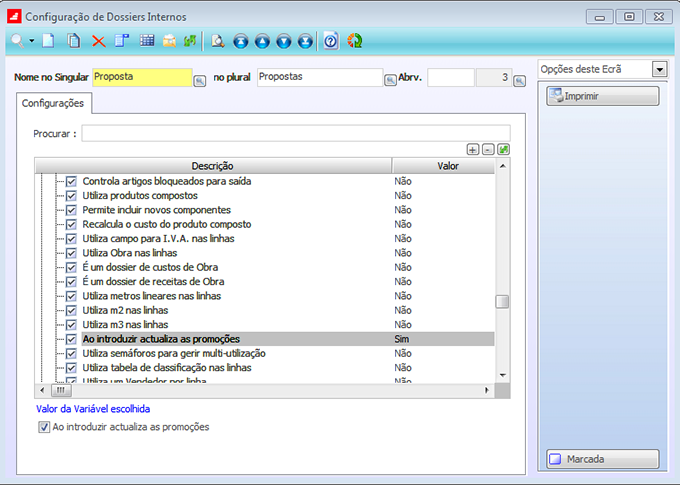Expand all tree nodes with the plus icon
This screenshot has height=485, width=680.
(x=473, y=150)
